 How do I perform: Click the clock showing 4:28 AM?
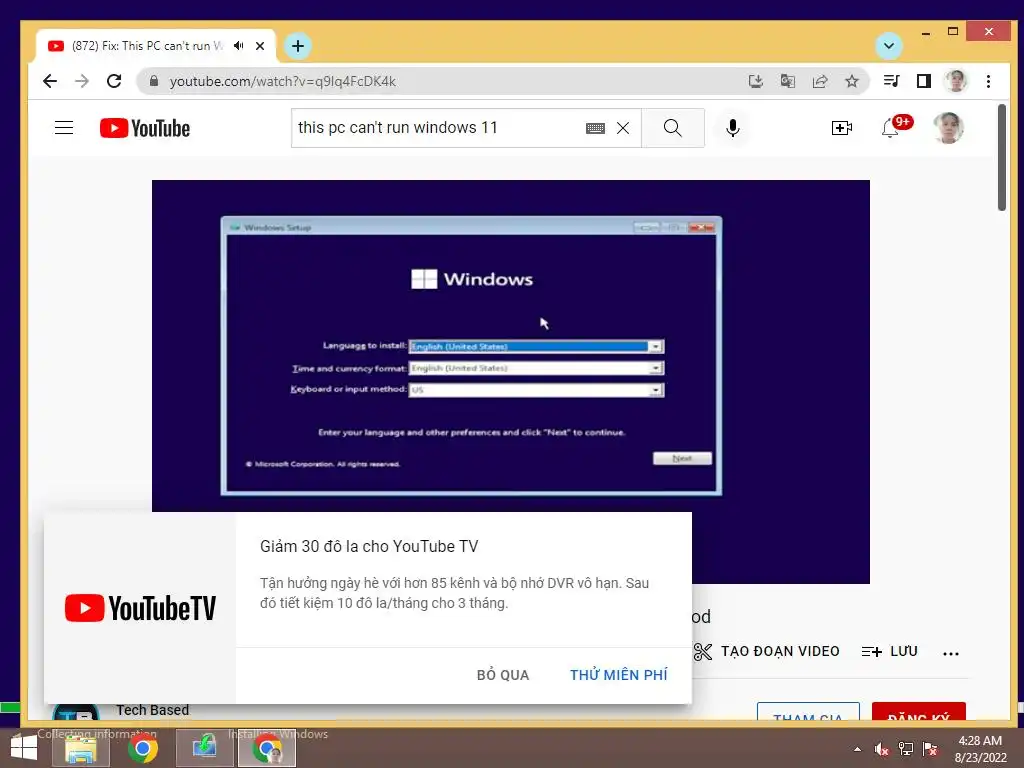click(x=980, y=741)
